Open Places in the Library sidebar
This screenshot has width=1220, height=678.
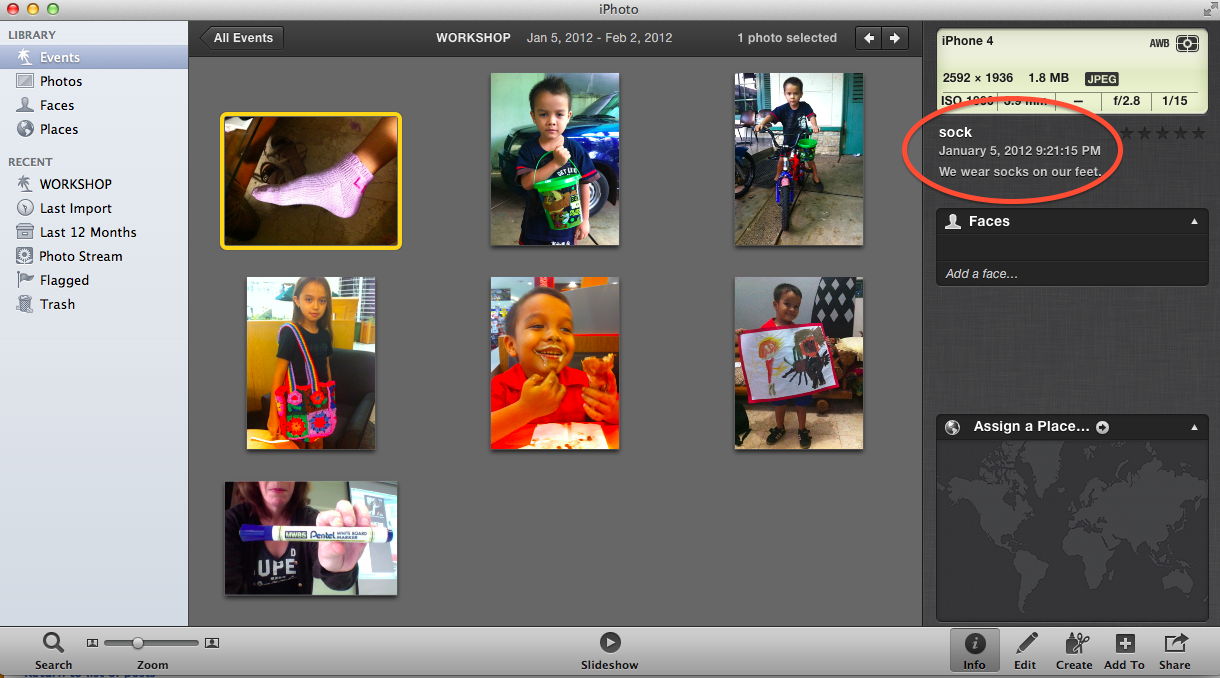coord(60,129)
